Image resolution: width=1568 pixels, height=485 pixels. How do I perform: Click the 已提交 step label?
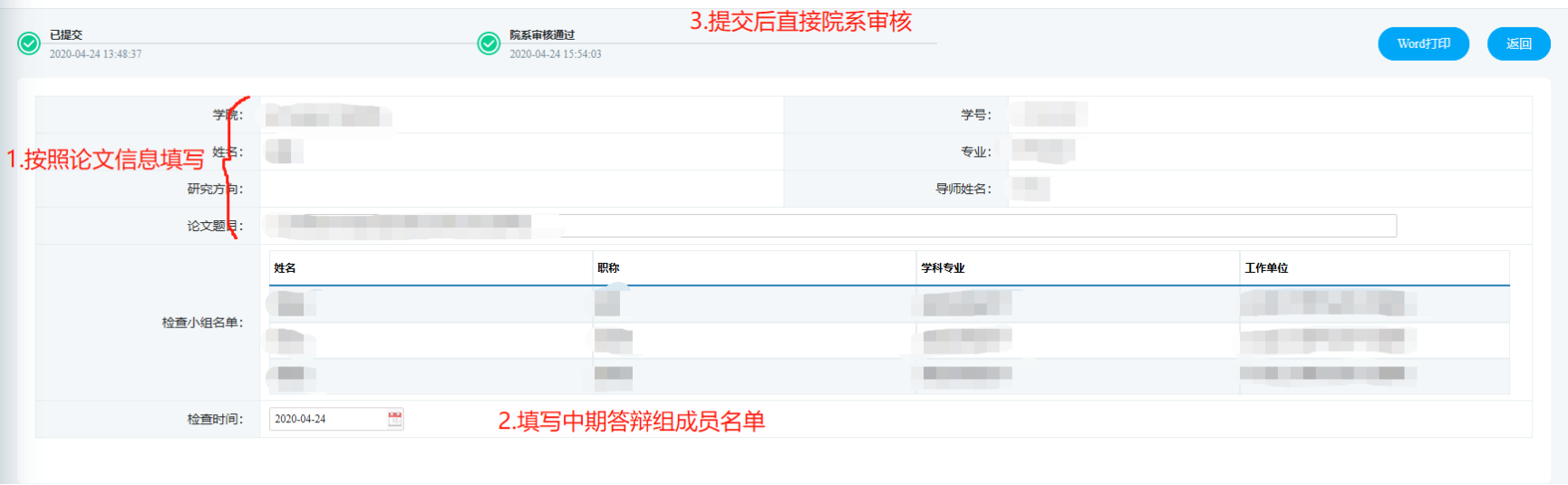66,34
